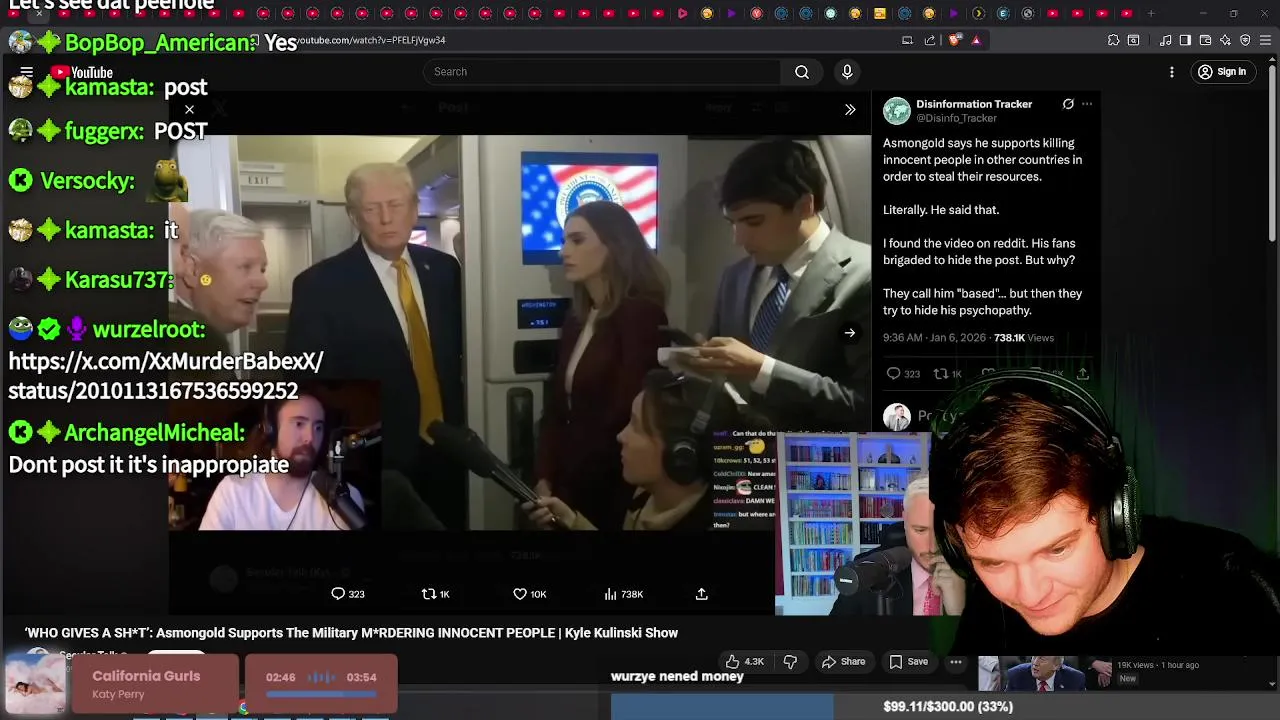Image resolution: width=1280 pixels, height=720 pixels.
Task: Open the @Disinfo_Tracker handle link
Action: coord(957,118)
